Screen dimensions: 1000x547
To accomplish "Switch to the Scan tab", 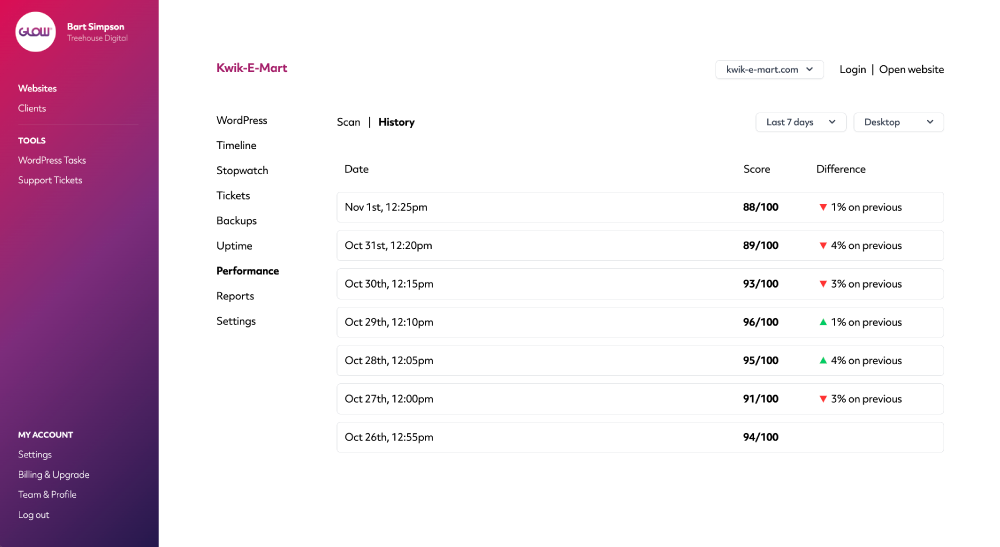I will pos(348,122).
